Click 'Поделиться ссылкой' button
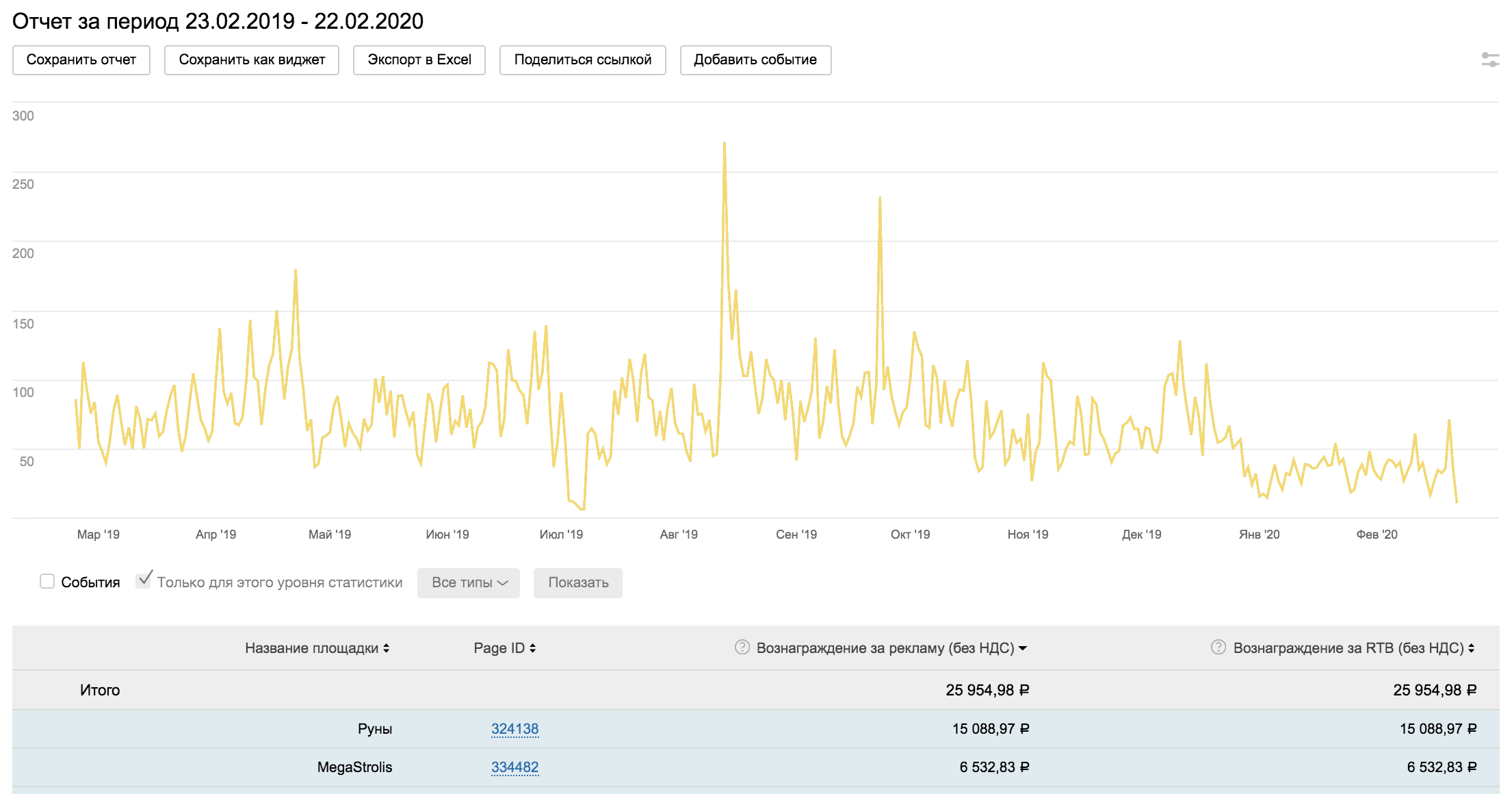This screenshot has height=794, width=1512. [583, 60]
